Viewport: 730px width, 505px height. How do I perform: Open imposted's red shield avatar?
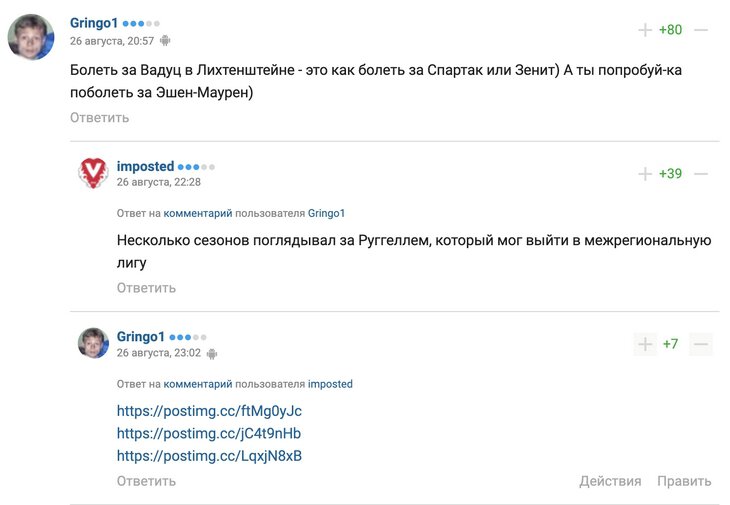pos(93,173)
